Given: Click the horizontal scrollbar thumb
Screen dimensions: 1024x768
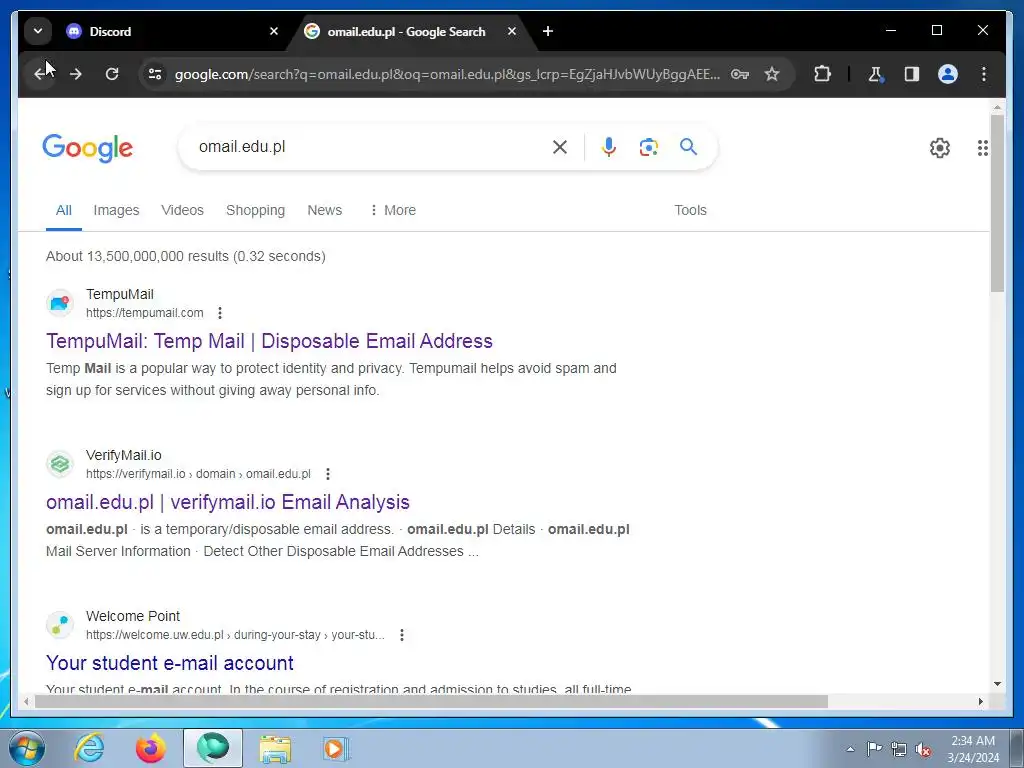Looking at the screenshot, I should coord(431,701).
